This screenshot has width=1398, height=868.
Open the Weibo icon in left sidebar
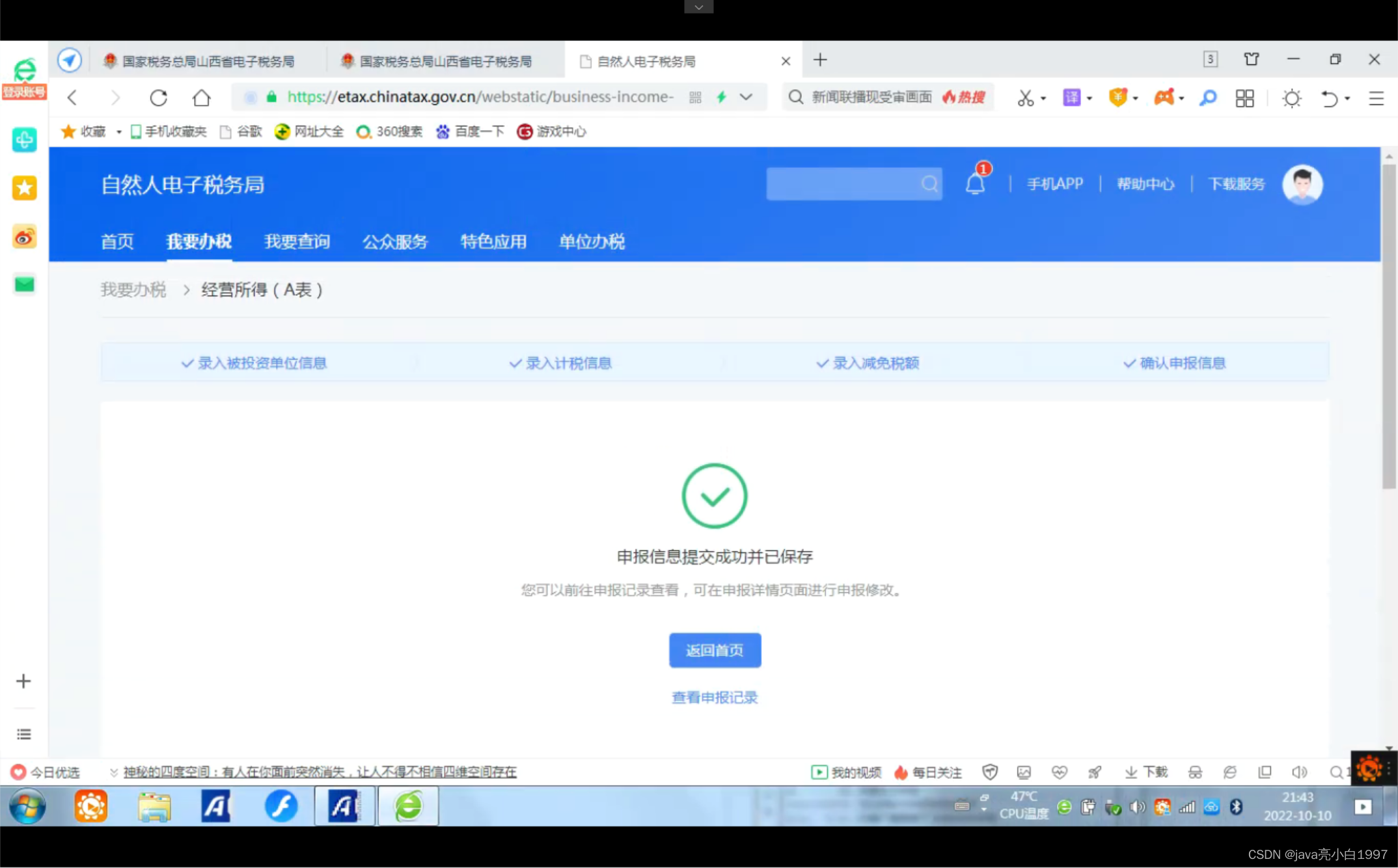click(24, 237)
